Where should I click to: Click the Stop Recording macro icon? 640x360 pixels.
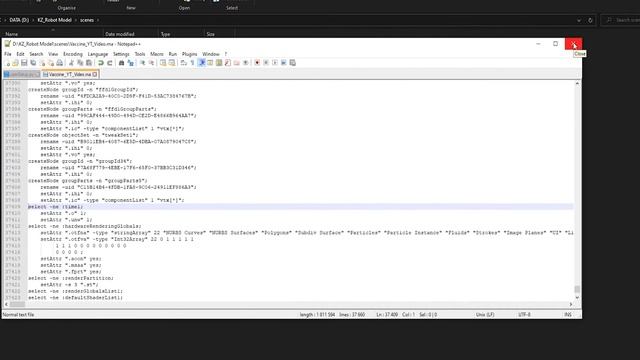[266, 63]
